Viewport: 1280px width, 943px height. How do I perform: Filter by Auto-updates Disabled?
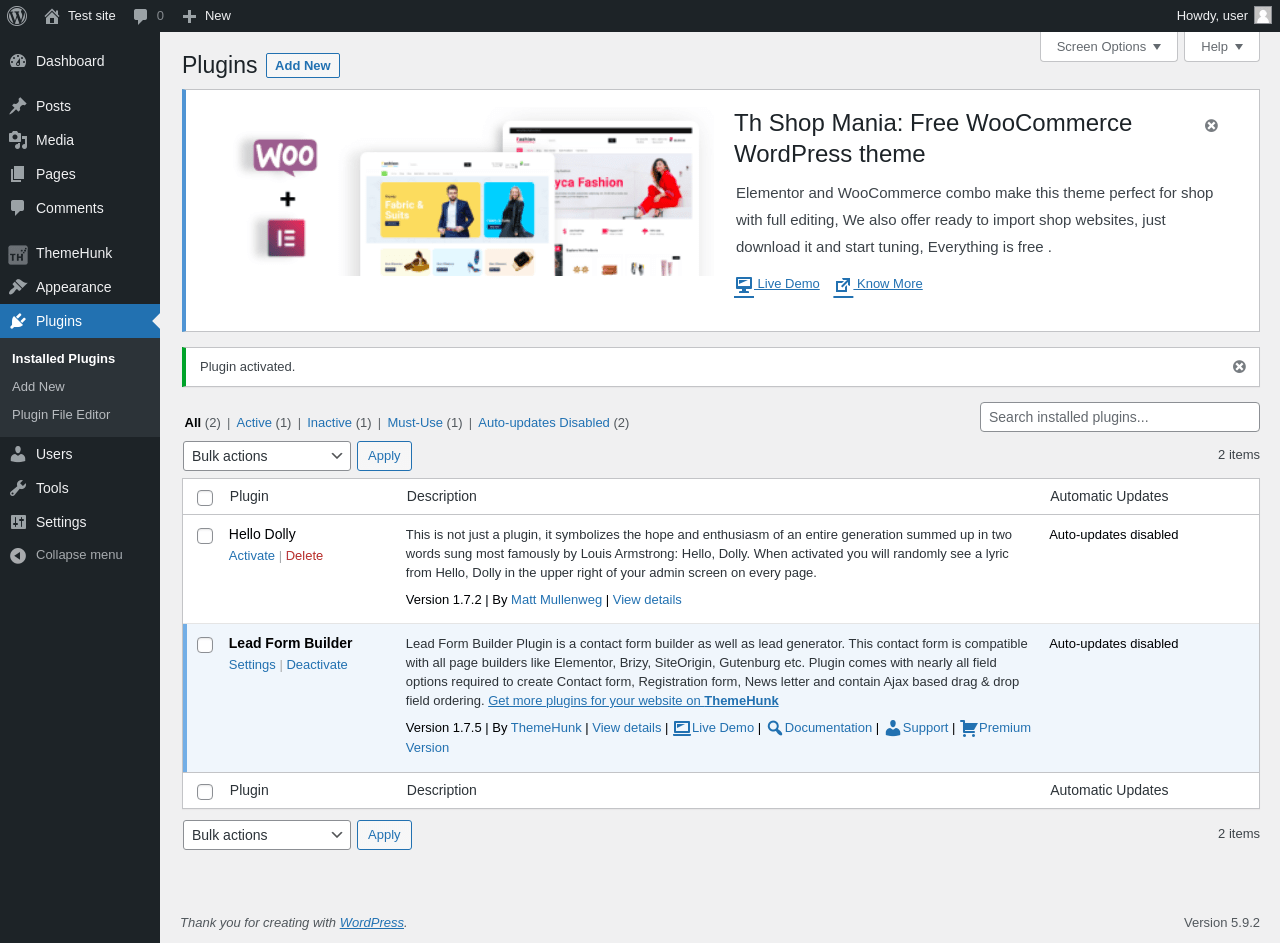(x=544, y=422)
